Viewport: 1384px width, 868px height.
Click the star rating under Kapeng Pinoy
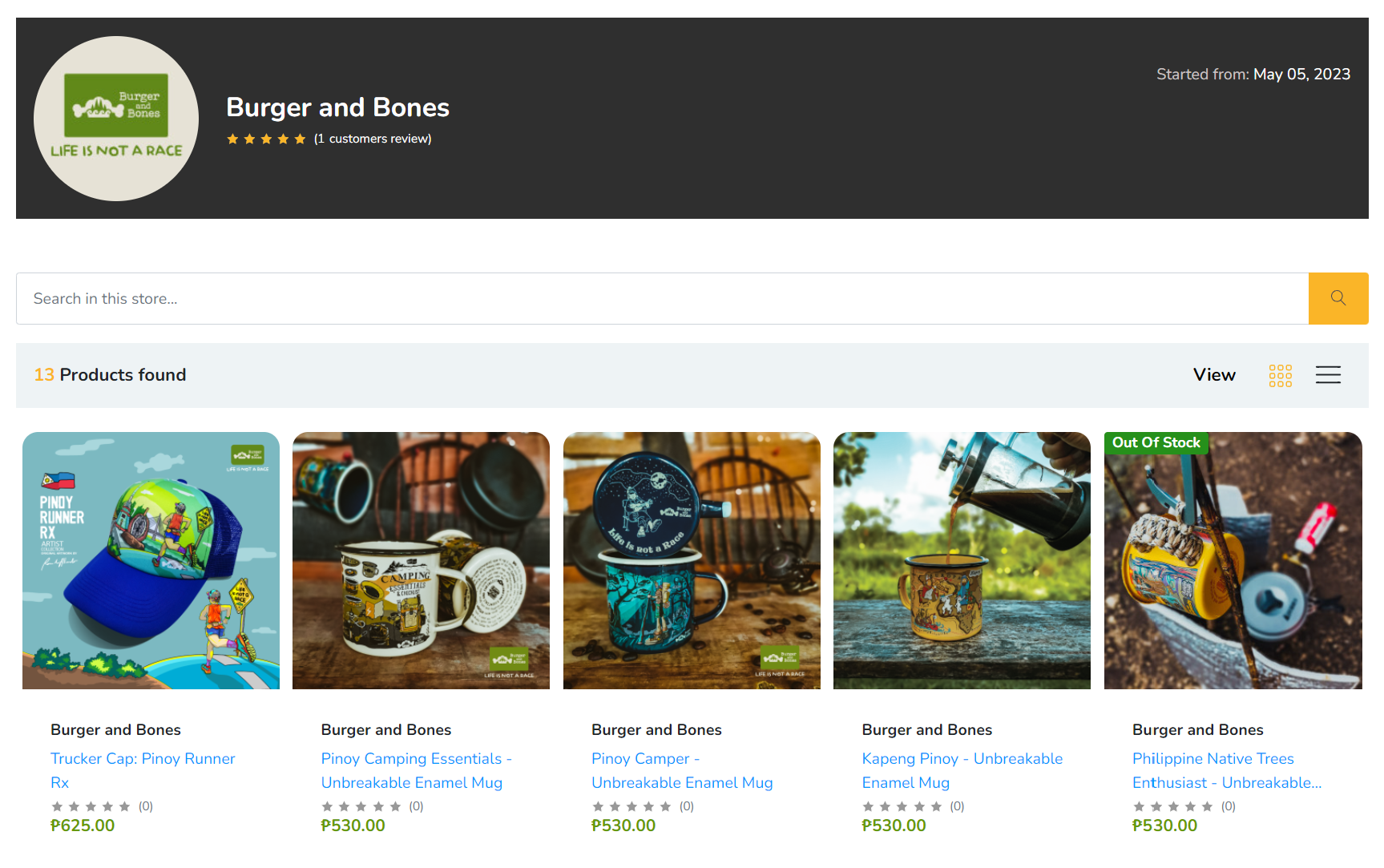(x=902, y=806)
